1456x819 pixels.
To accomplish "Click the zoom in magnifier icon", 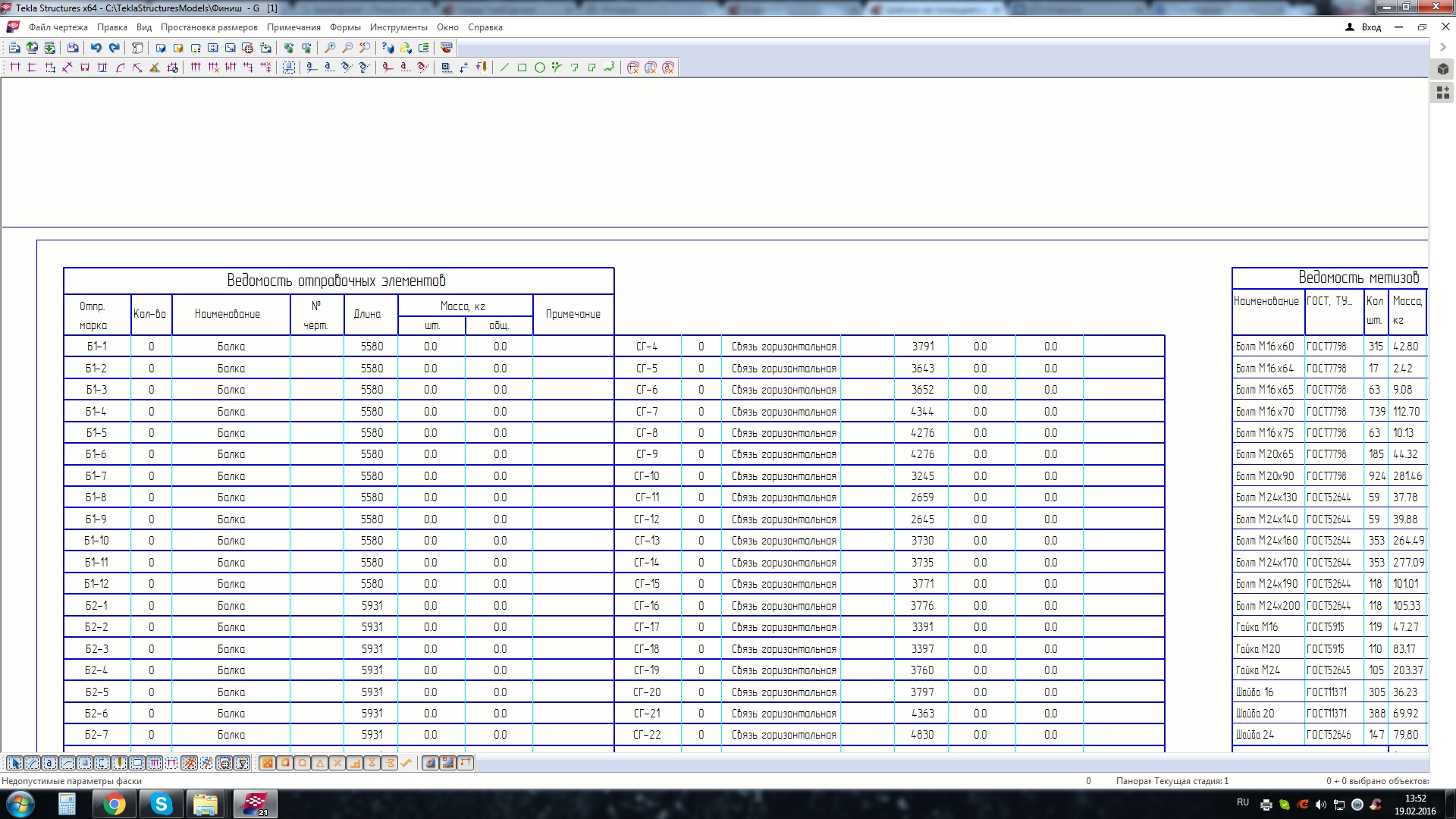I will (330, 48).
